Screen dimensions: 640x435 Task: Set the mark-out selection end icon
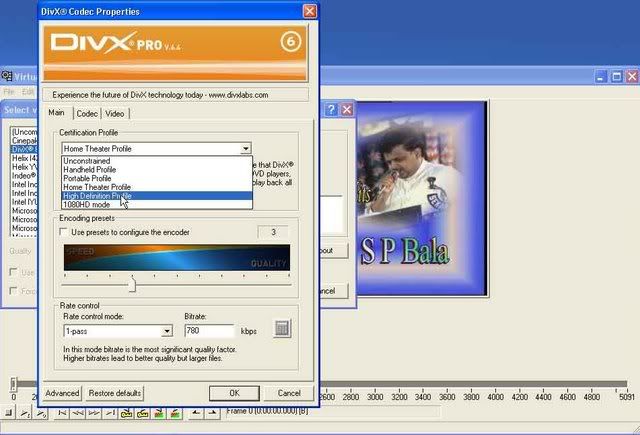(212, 413)
